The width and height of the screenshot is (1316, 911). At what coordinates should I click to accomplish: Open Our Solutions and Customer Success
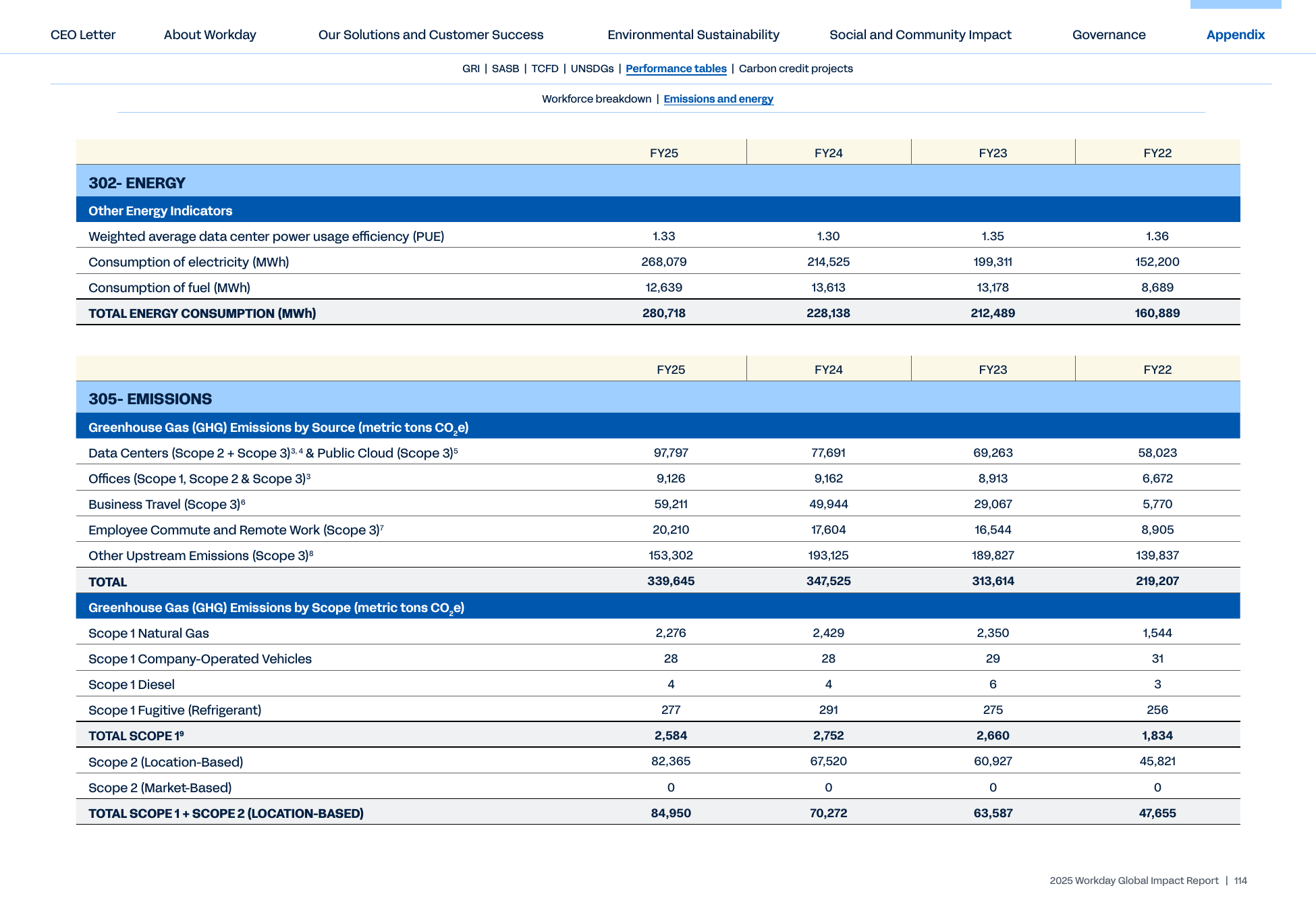click(431, 34)
